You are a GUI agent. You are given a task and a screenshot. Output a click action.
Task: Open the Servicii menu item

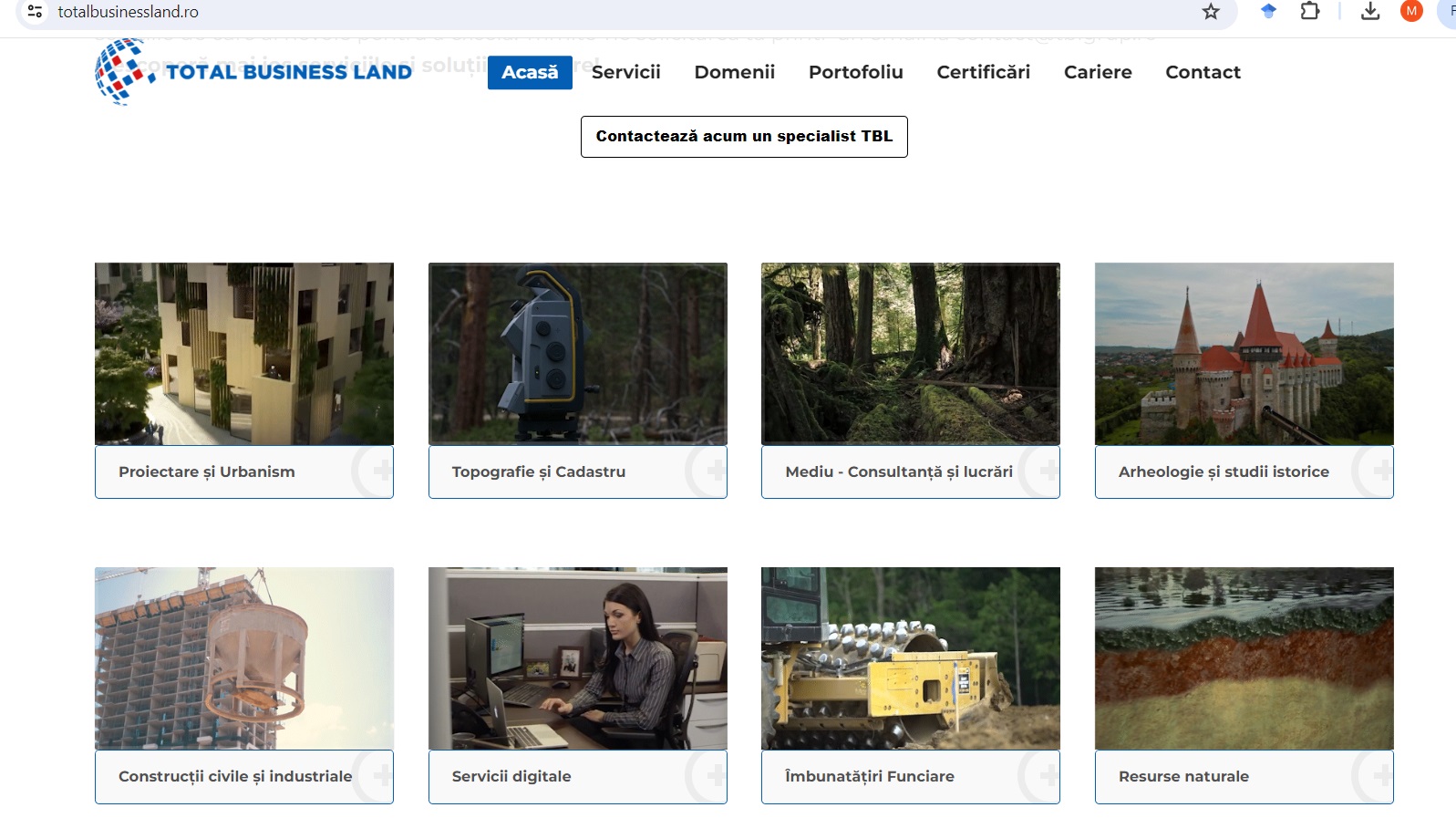coord(625,72)
